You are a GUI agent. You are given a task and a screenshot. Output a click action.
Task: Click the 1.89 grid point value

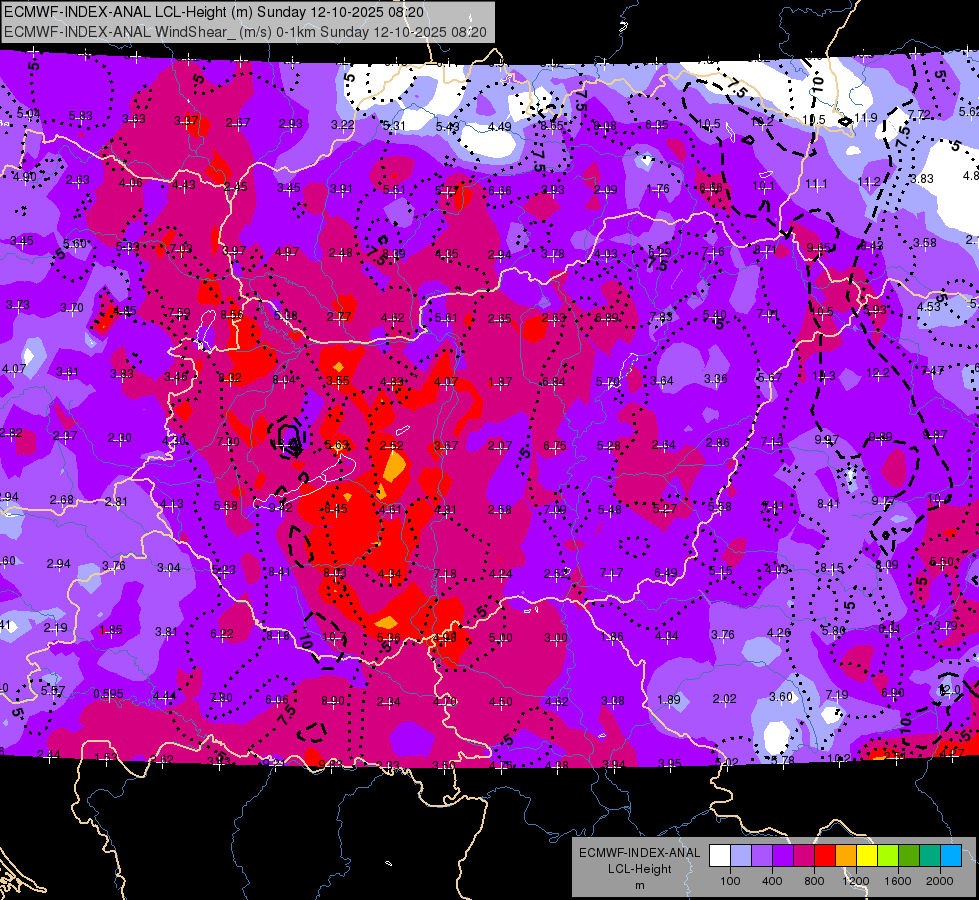pyautogui.click(x=670, y=699)
